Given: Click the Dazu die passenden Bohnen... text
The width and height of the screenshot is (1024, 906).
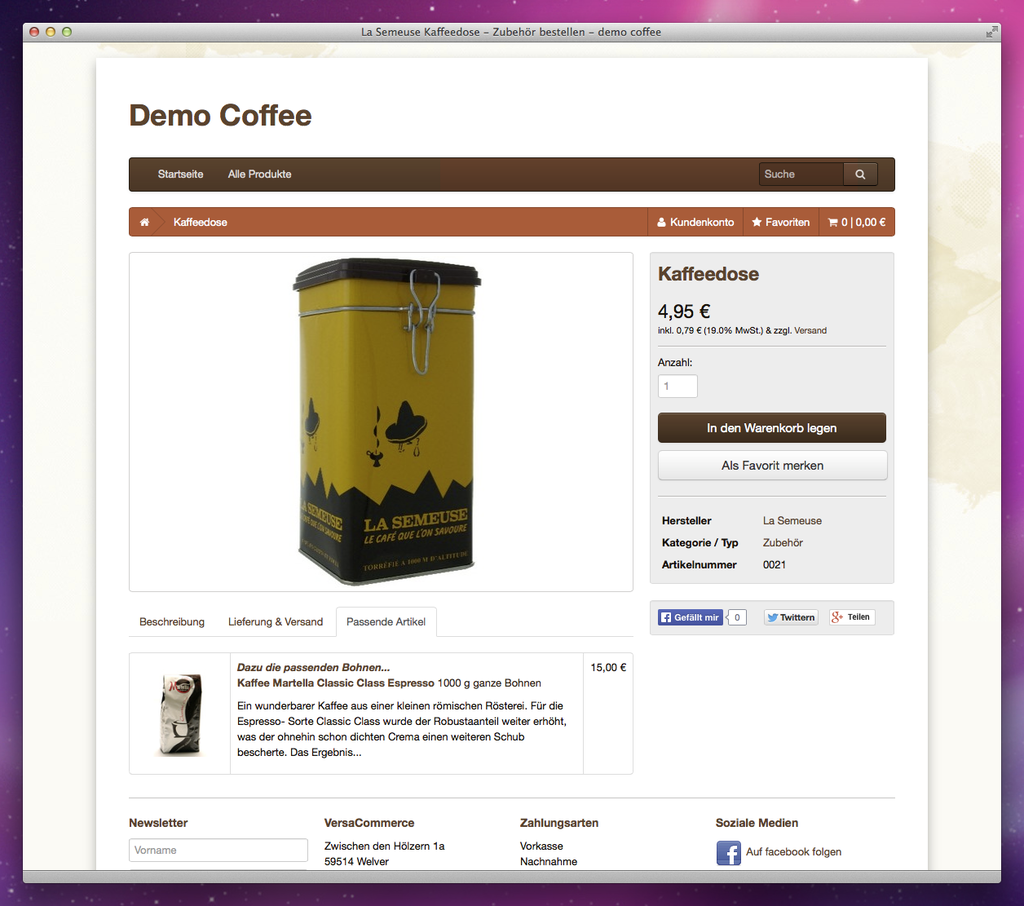Looking at the screenshot, I should (313, 668).
